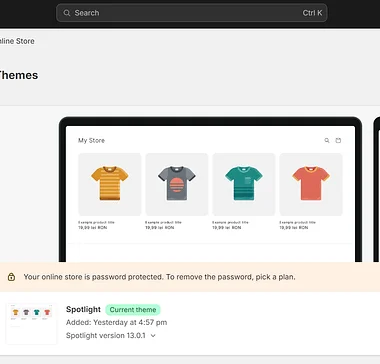
Task: Click the magnifier icon in the Search bar
Action: 67,13
